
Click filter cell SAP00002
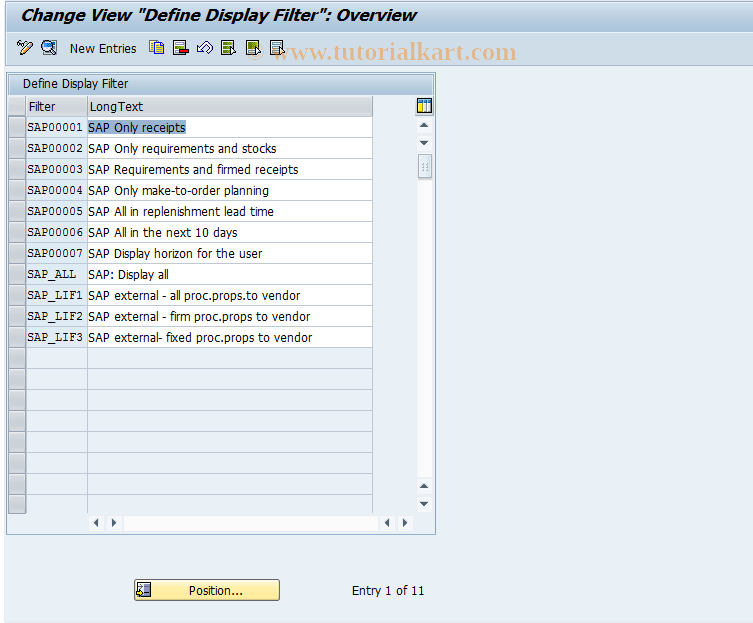(x=57, y=148)
